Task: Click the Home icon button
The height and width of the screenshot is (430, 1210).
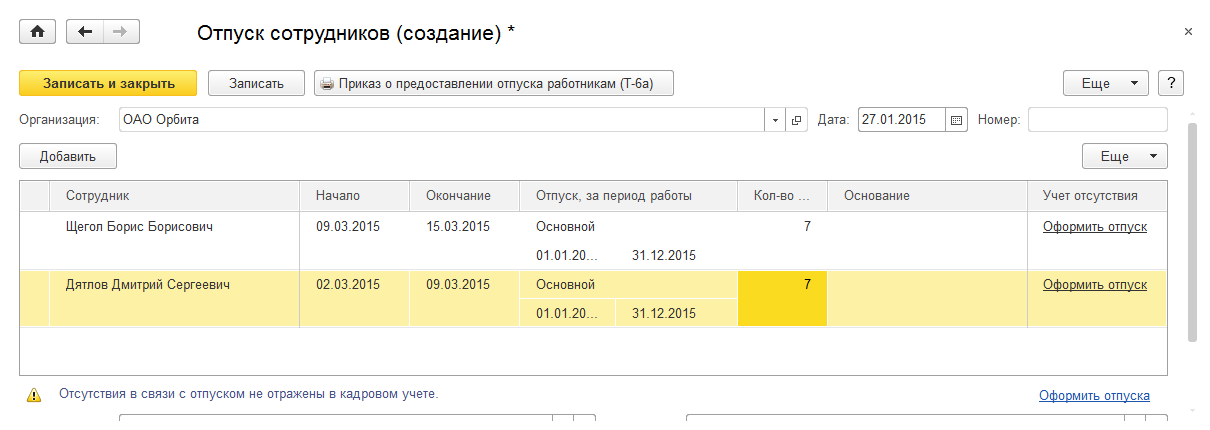Action: point(38,32)
